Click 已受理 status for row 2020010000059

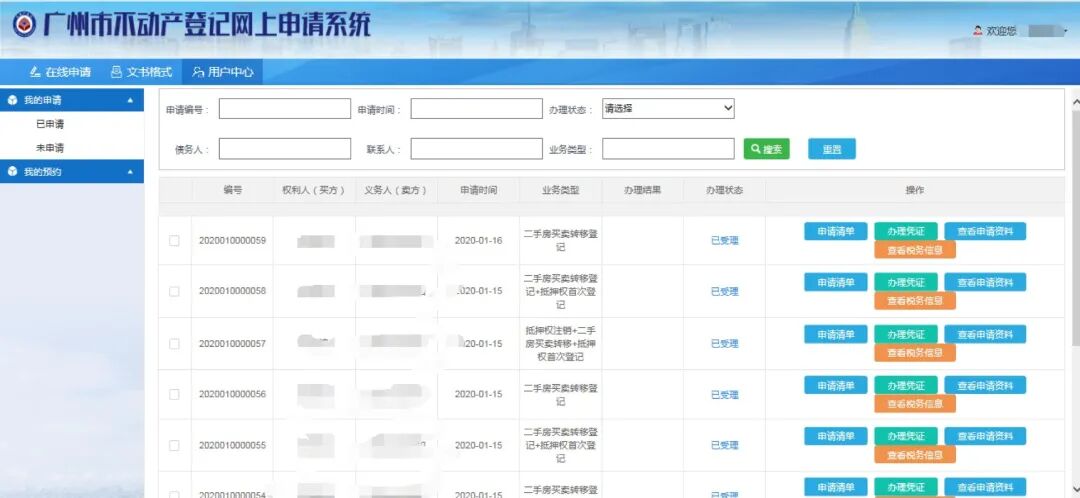(724, 240)
